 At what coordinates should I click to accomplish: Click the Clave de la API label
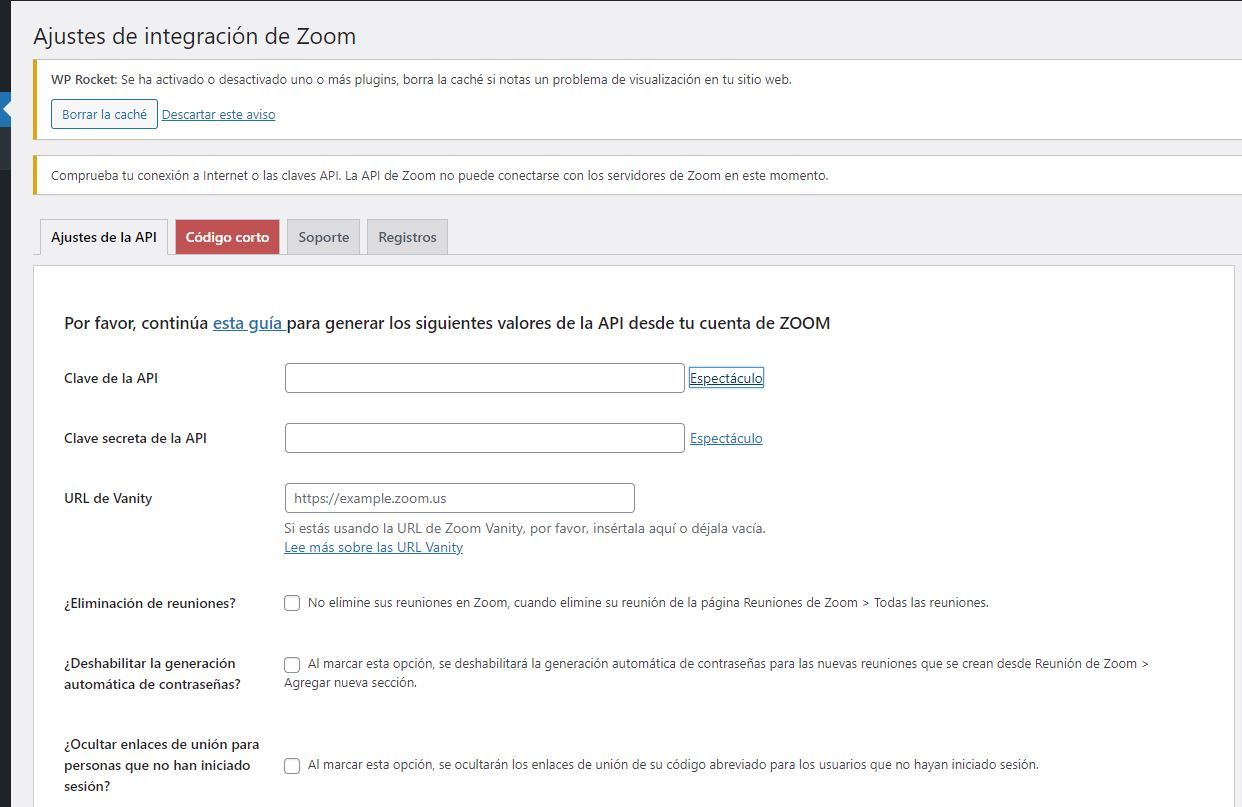point(111,378)
